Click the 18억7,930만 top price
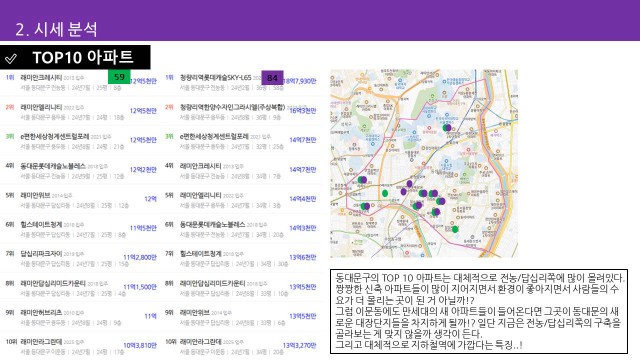Viewport: 640px width, 360px height. pos(300,81)
